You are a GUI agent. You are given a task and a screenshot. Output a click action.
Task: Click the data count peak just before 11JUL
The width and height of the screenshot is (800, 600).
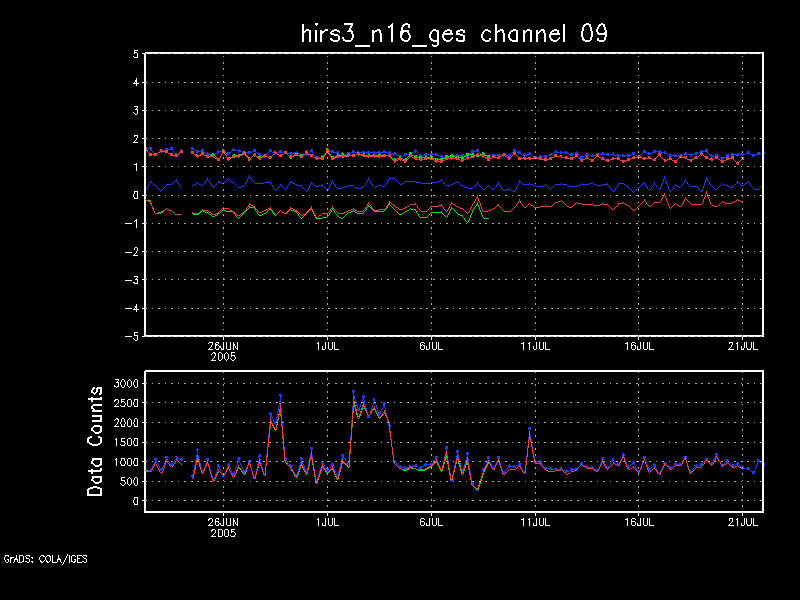(x=530, y=430)
